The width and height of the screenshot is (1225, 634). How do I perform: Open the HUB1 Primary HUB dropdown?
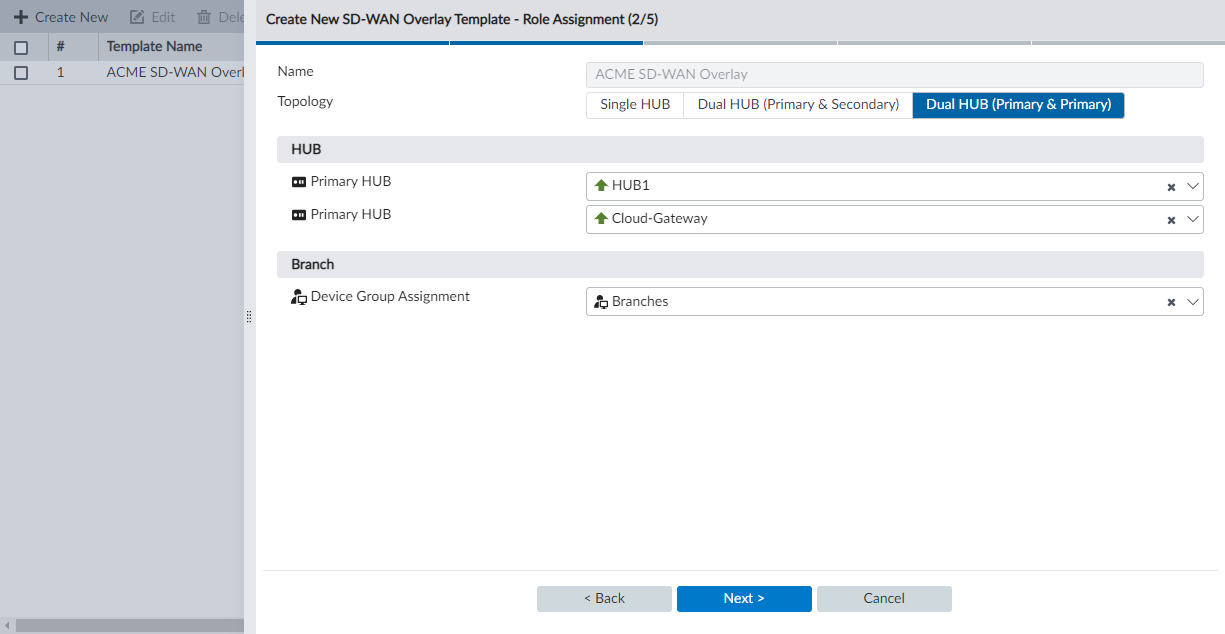1192,185
